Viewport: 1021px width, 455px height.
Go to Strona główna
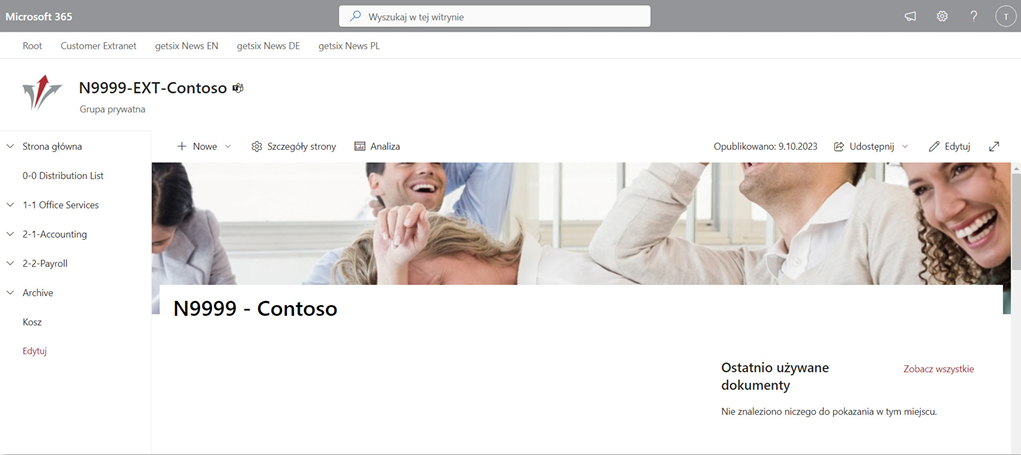click(52, 146)
